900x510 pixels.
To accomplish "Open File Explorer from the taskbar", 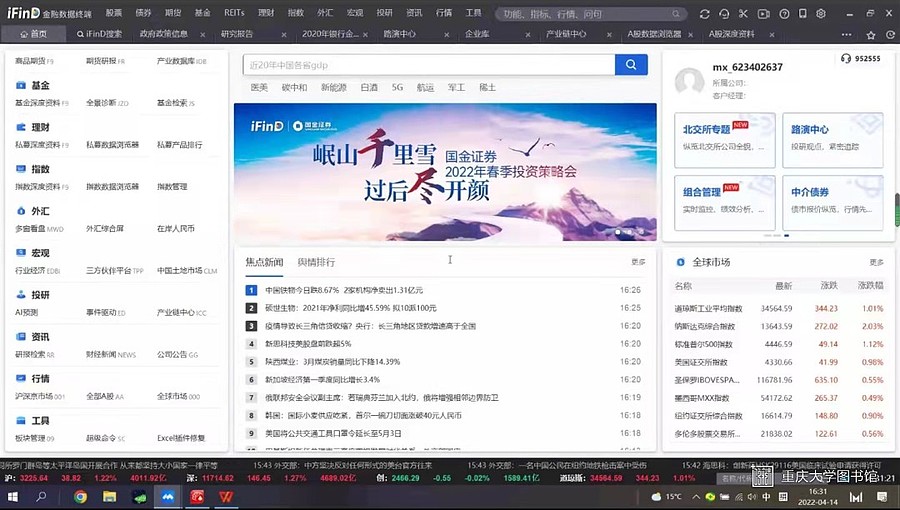I will [109, 496].
